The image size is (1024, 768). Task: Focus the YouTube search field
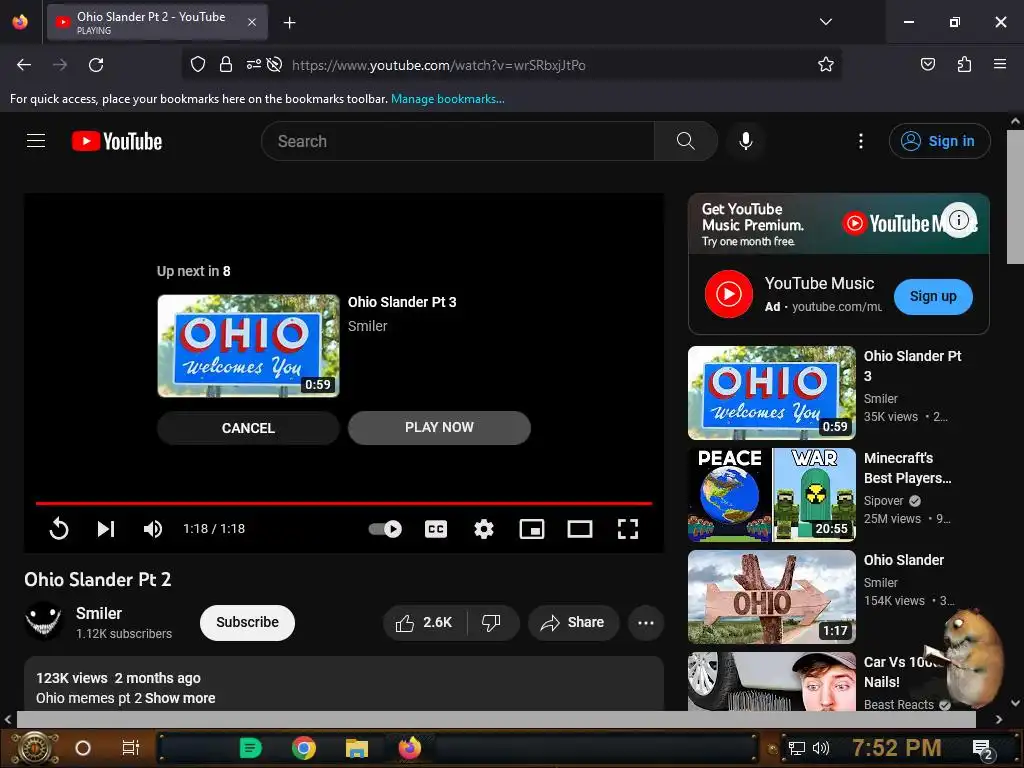pyautogui.click(x=457, y=141)
